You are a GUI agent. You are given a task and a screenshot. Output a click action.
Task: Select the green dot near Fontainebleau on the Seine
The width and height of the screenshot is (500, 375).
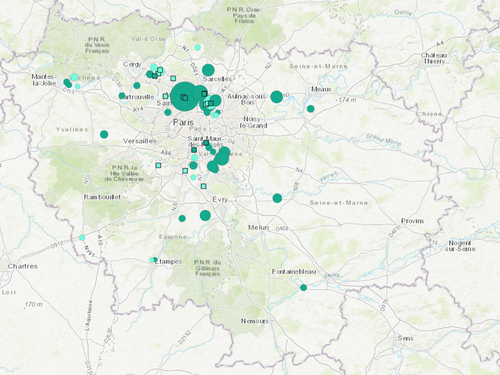(x=303, y=287)
